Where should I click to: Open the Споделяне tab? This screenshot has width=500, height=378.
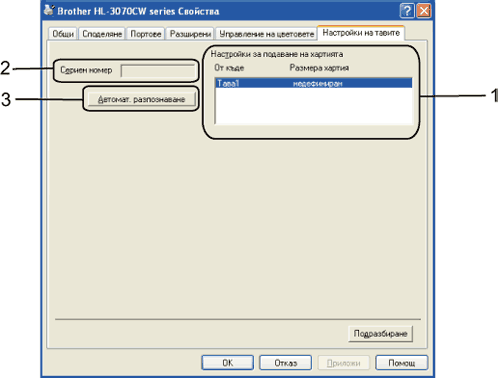coord(102,34)
